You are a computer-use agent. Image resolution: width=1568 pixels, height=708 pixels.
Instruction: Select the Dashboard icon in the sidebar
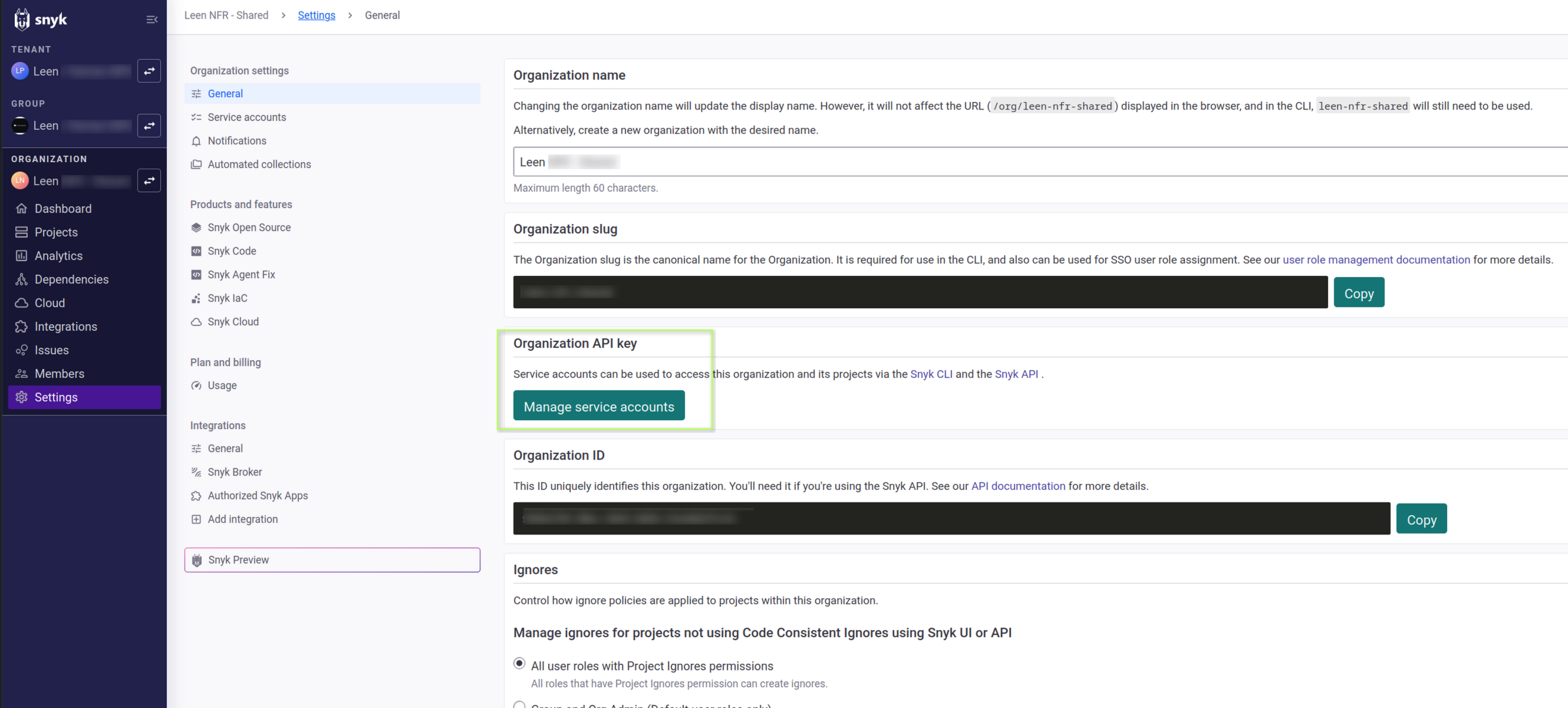click(x=22, y=208)
